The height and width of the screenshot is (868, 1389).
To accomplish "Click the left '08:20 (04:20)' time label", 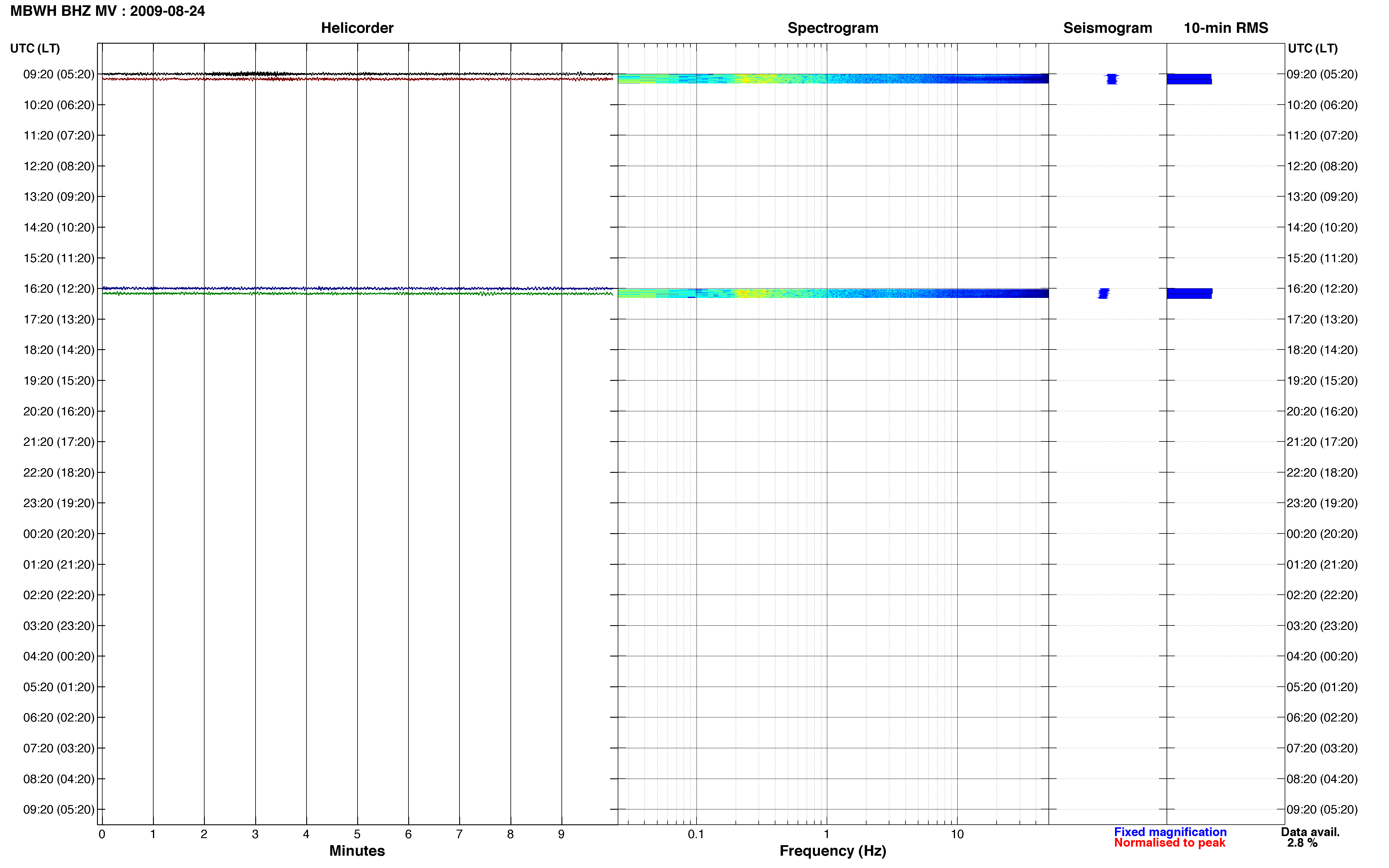I will tap(59, 779).
